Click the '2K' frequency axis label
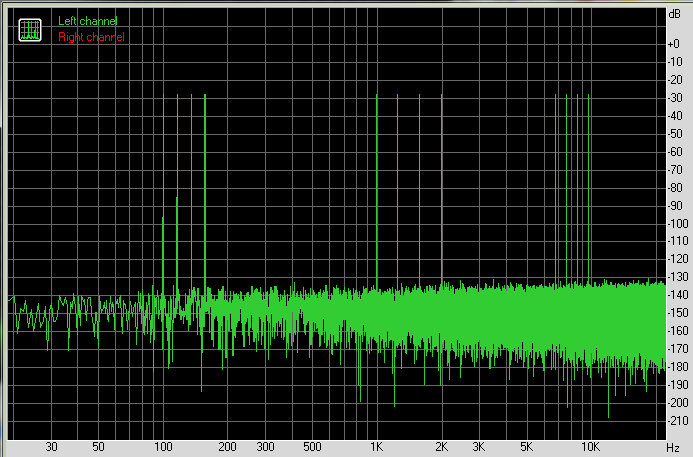 pyautogui.click(x=441, y=447)
